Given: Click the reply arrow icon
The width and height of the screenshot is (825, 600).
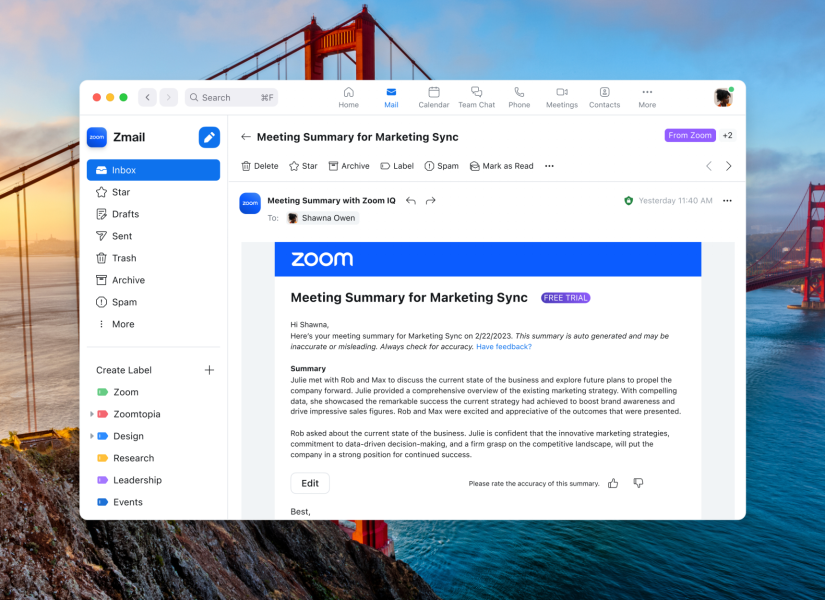Looking at the screenshot, I should (411, 201).
